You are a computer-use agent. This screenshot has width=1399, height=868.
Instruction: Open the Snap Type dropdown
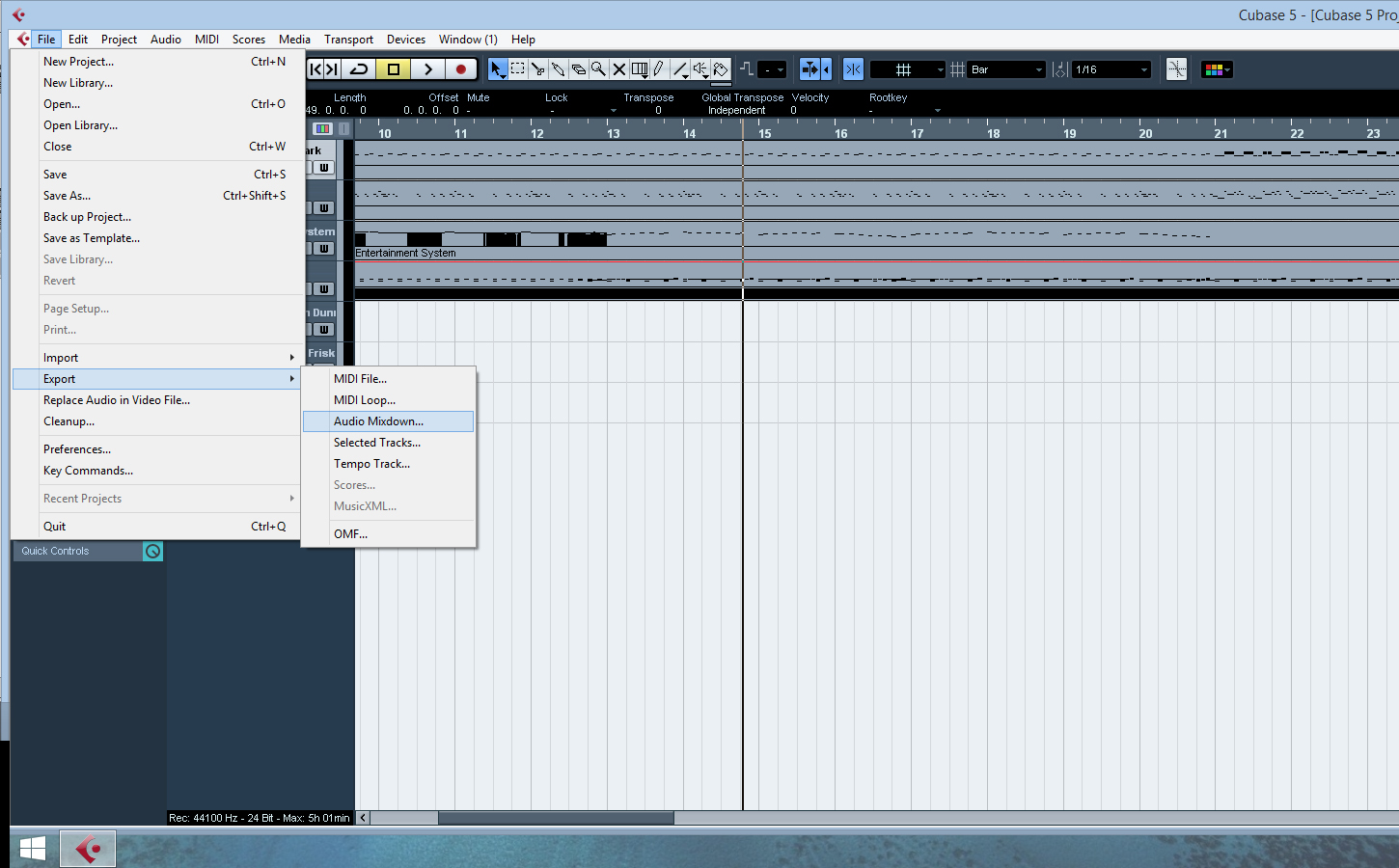[x=907, y=69]
